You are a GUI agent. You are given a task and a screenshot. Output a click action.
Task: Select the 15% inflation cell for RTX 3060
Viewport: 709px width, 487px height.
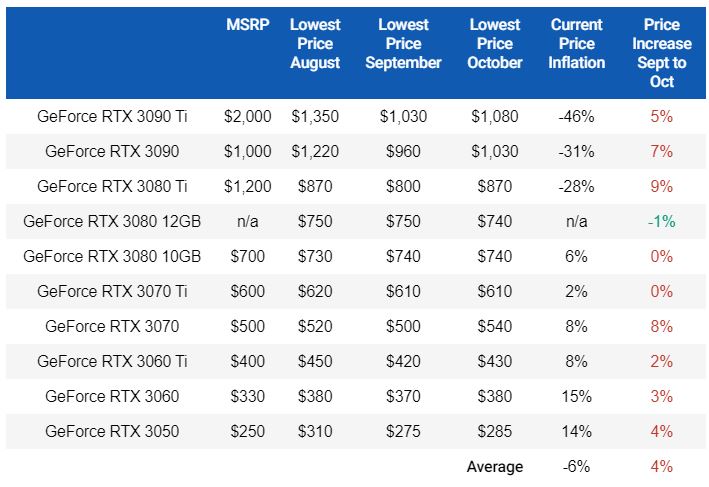point(577,396)
